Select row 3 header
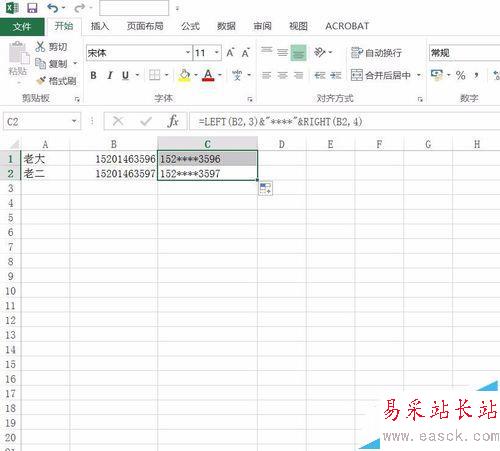This screenshot has height=451, width=500. (x=10, y=188)
